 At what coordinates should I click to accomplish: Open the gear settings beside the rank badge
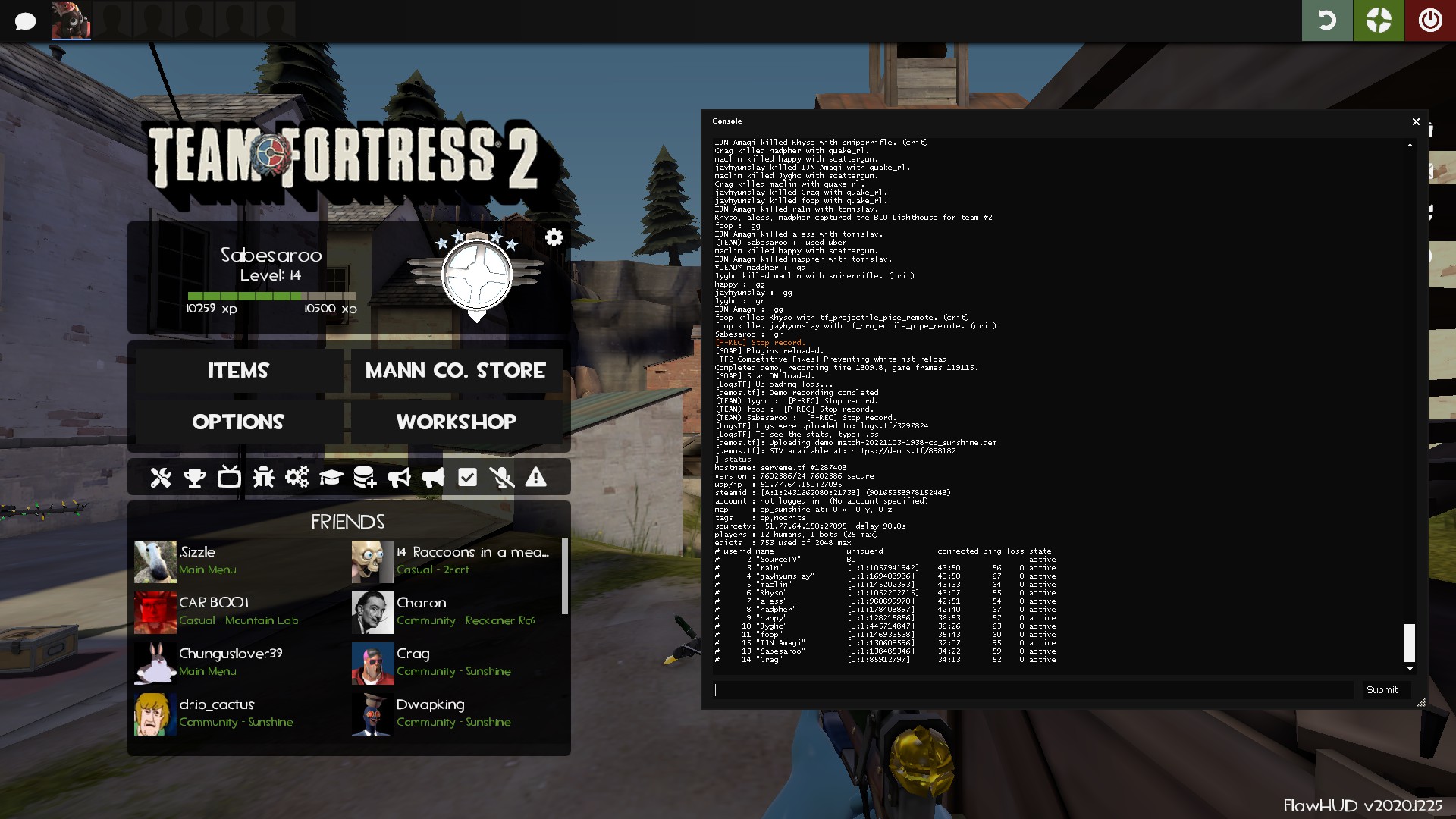coord(554,237)
